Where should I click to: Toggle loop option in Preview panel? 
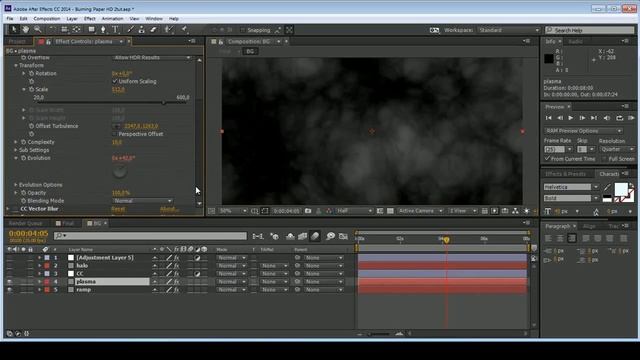click(x=620, y=118)
